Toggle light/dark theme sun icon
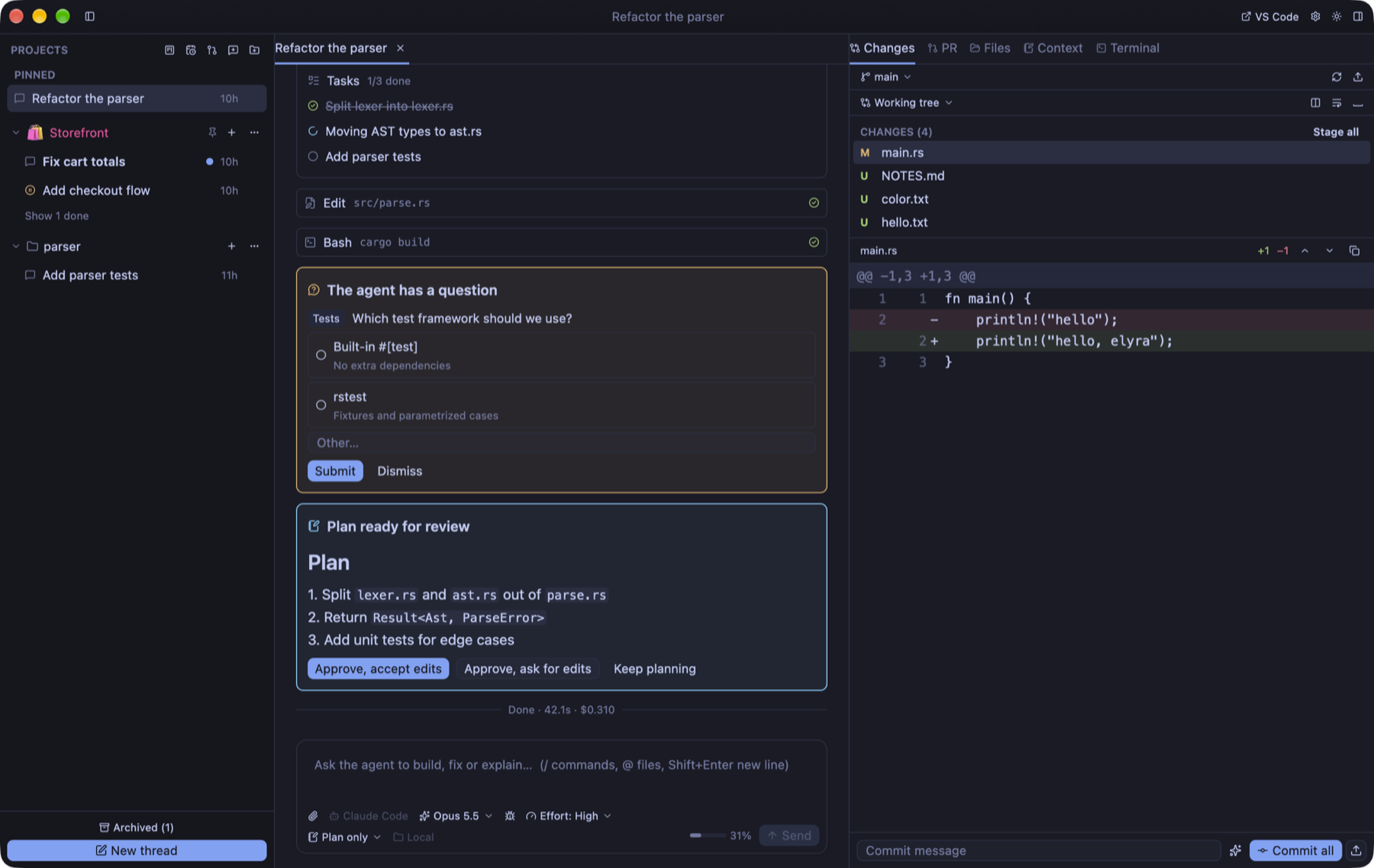The image size is (1374, 868). [1337, 16]
